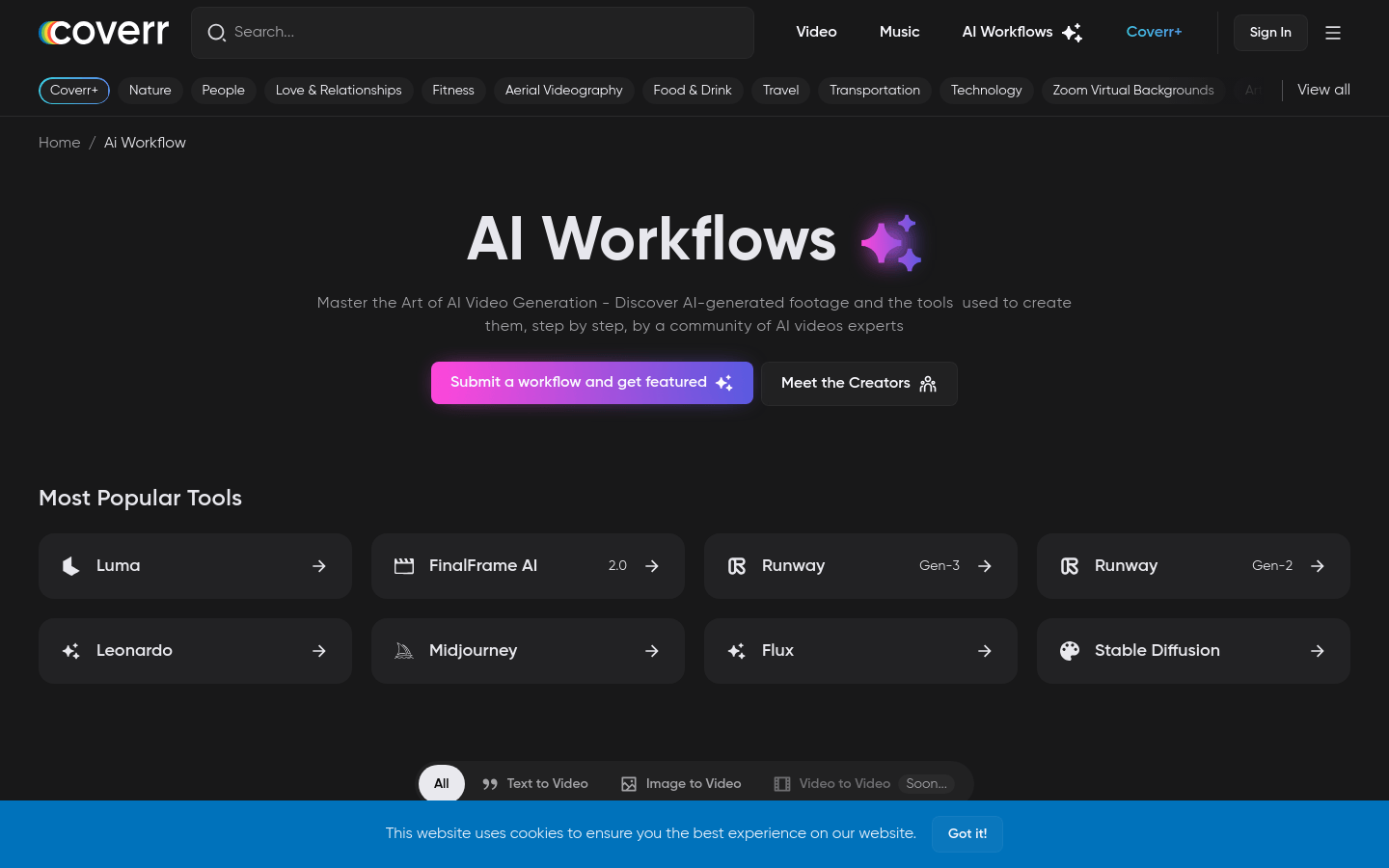Select Zoom Virtual Backgrounds category chip
1389x868 pixels.
(1133, 91)
